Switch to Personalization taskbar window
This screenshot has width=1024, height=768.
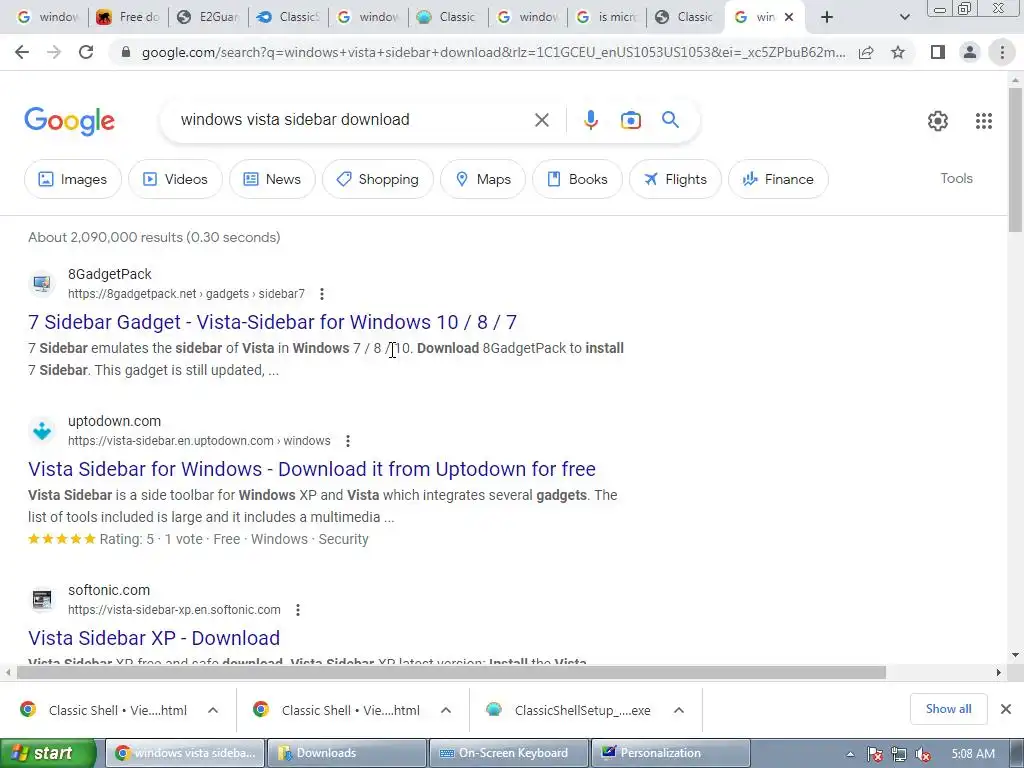pos(671,753)
